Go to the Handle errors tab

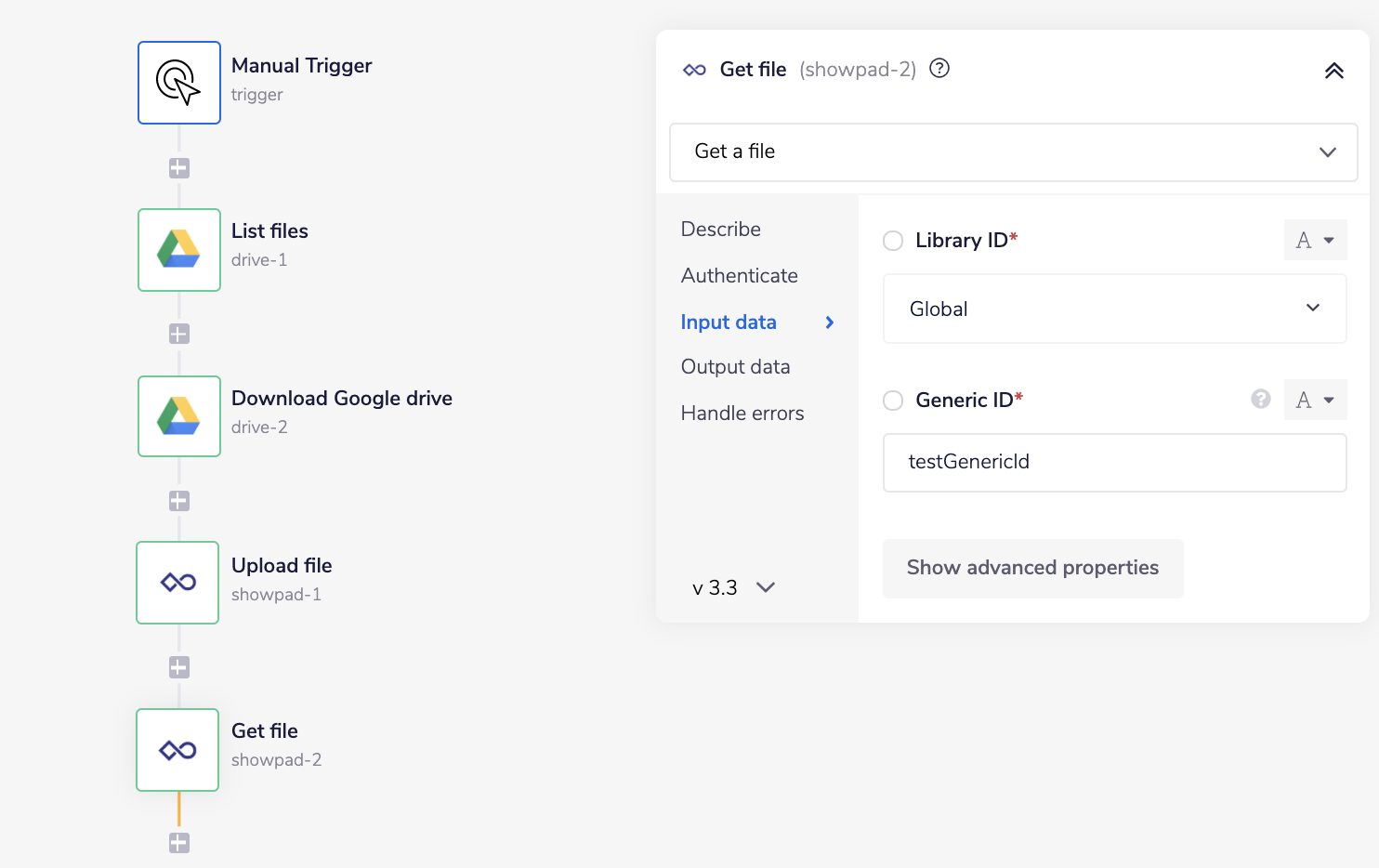742,414
